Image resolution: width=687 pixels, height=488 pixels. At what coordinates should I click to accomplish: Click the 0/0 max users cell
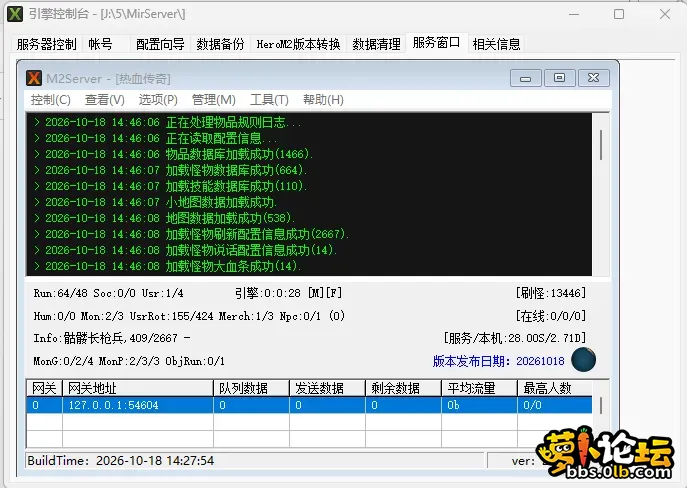[555, 405]
